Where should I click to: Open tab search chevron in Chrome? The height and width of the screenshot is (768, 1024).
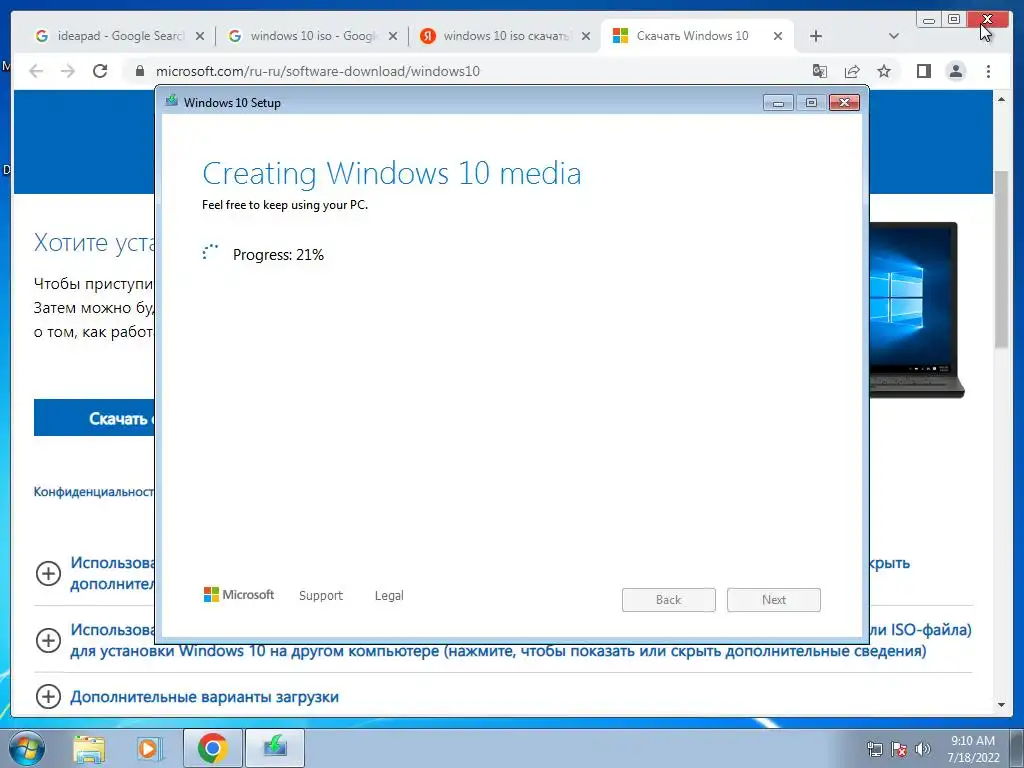click(894, 36)
